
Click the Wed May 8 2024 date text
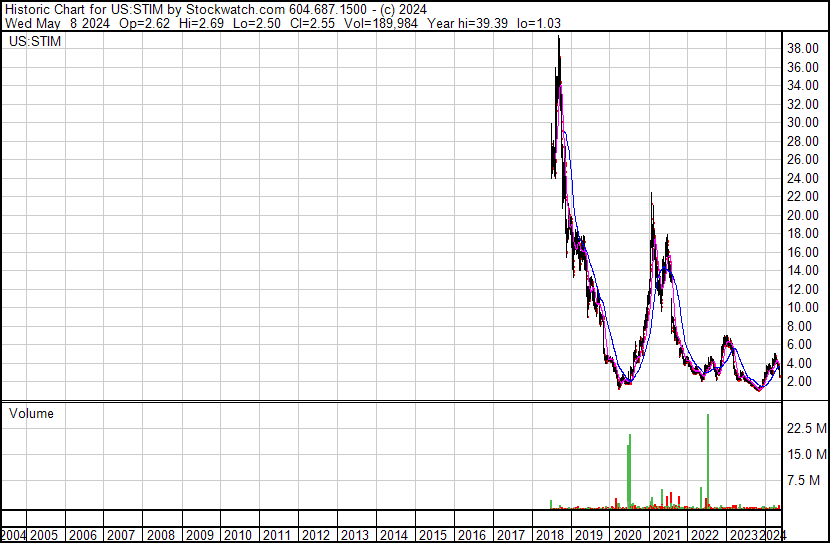click(57, 23)
